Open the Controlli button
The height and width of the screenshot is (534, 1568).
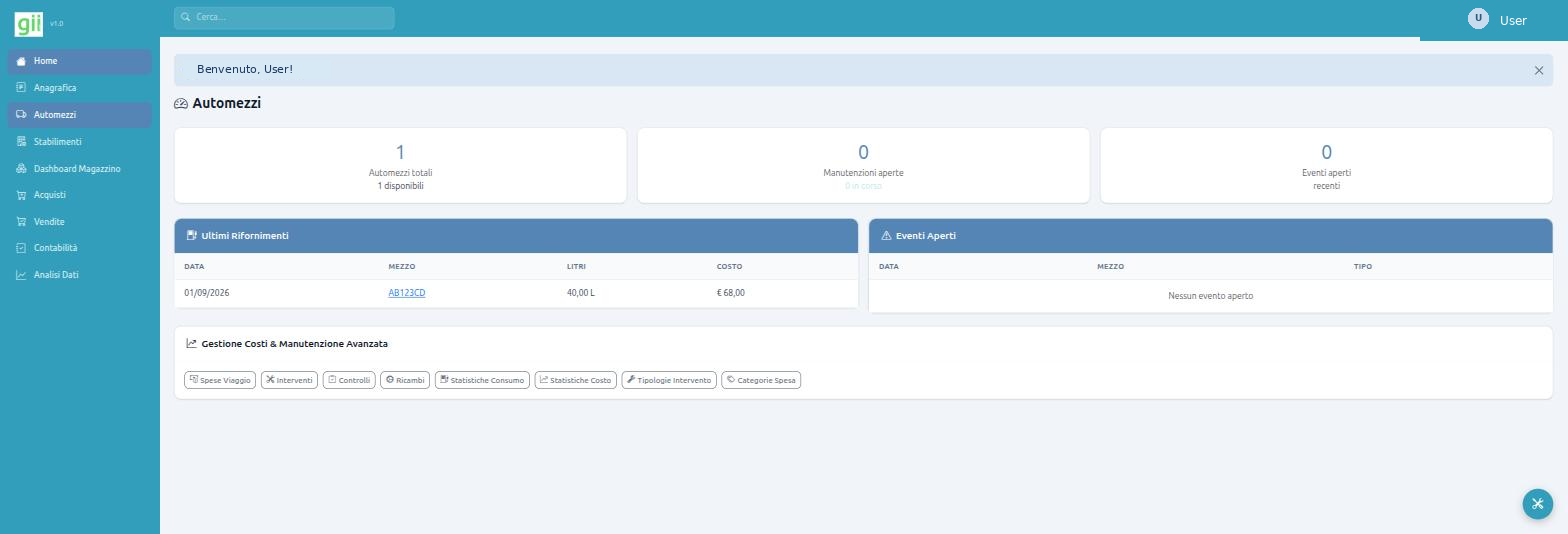(349, 380)
